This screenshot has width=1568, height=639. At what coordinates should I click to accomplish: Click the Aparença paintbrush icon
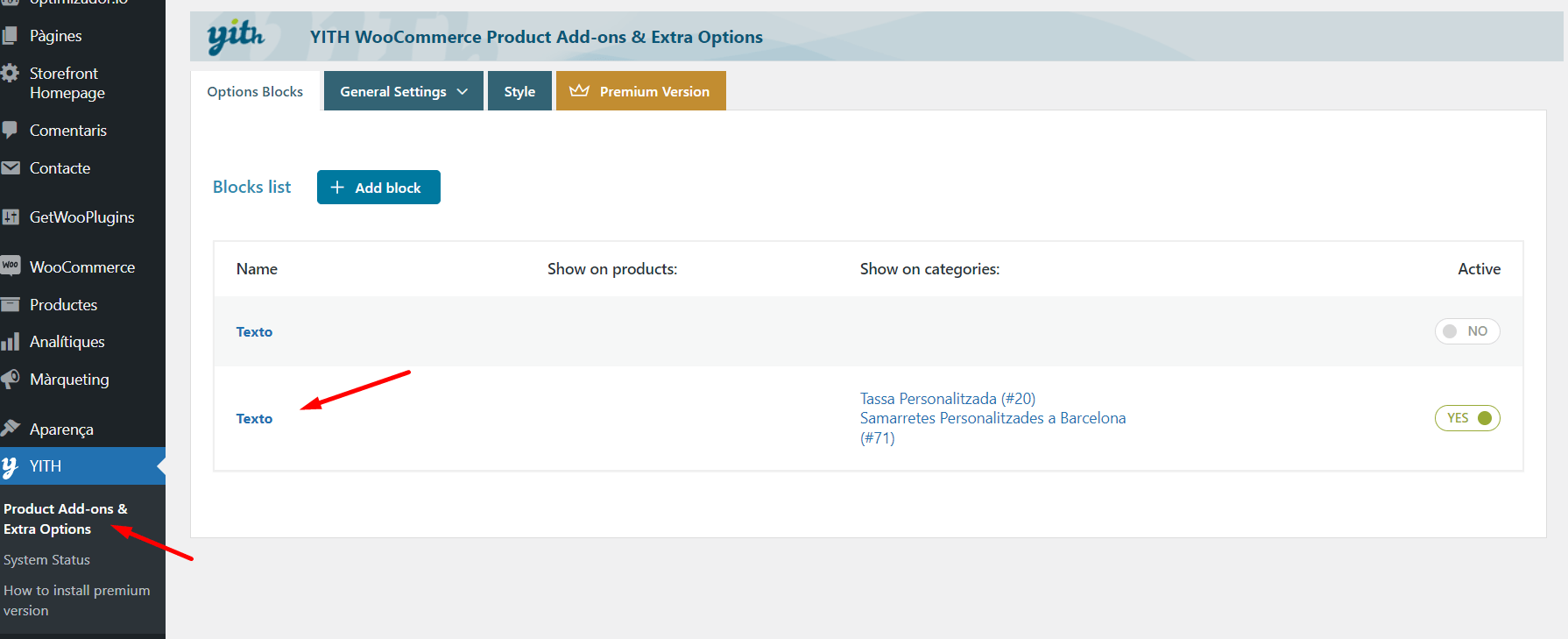click(x=10, y=428)
